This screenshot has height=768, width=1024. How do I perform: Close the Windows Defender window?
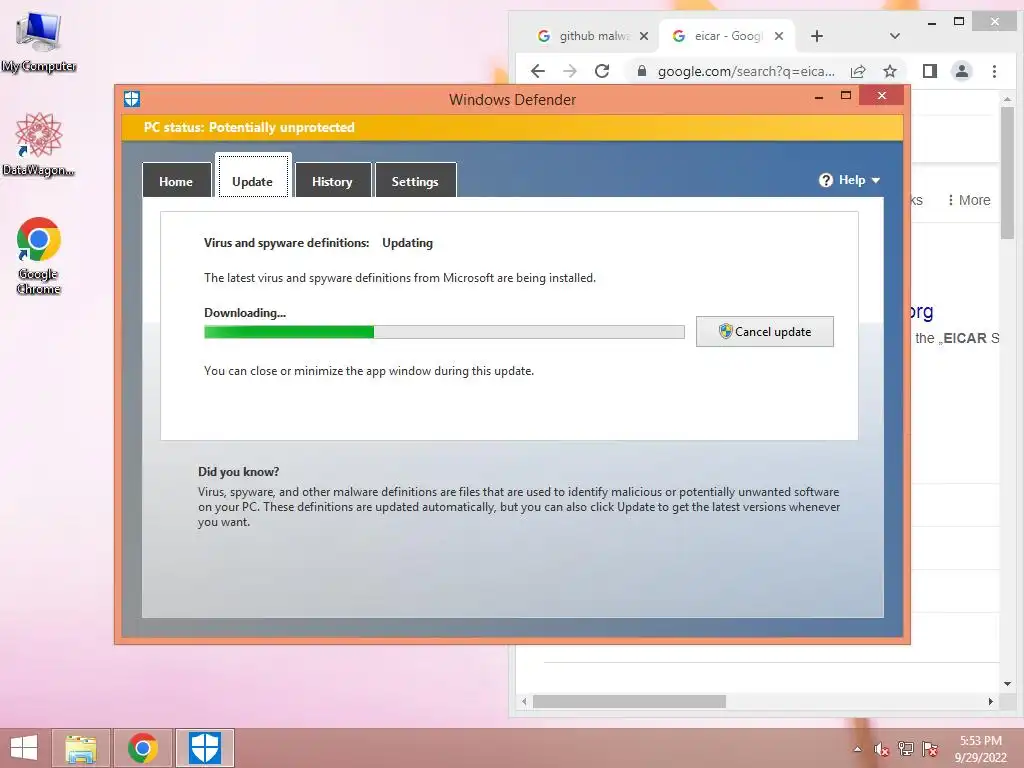click(x=882, y=96)
